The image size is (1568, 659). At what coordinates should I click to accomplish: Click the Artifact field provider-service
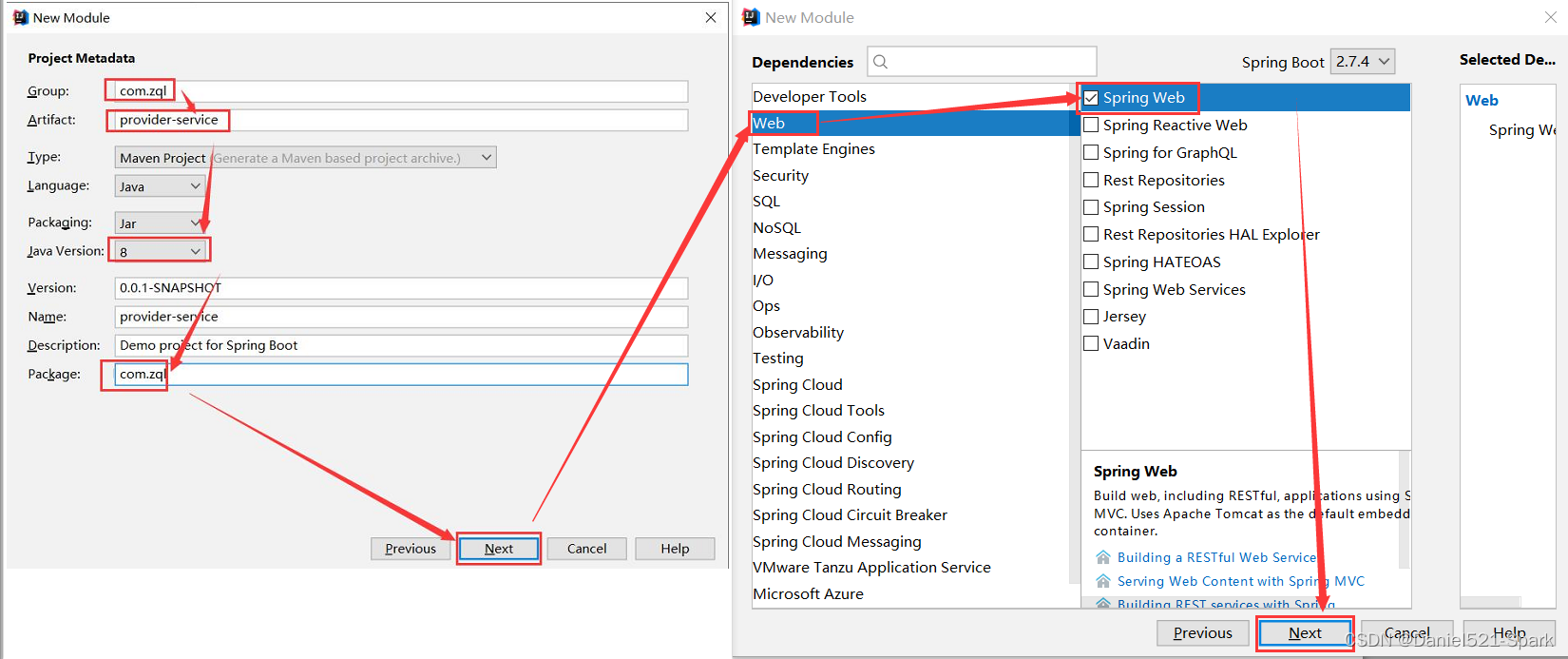(x=401, y=120)
